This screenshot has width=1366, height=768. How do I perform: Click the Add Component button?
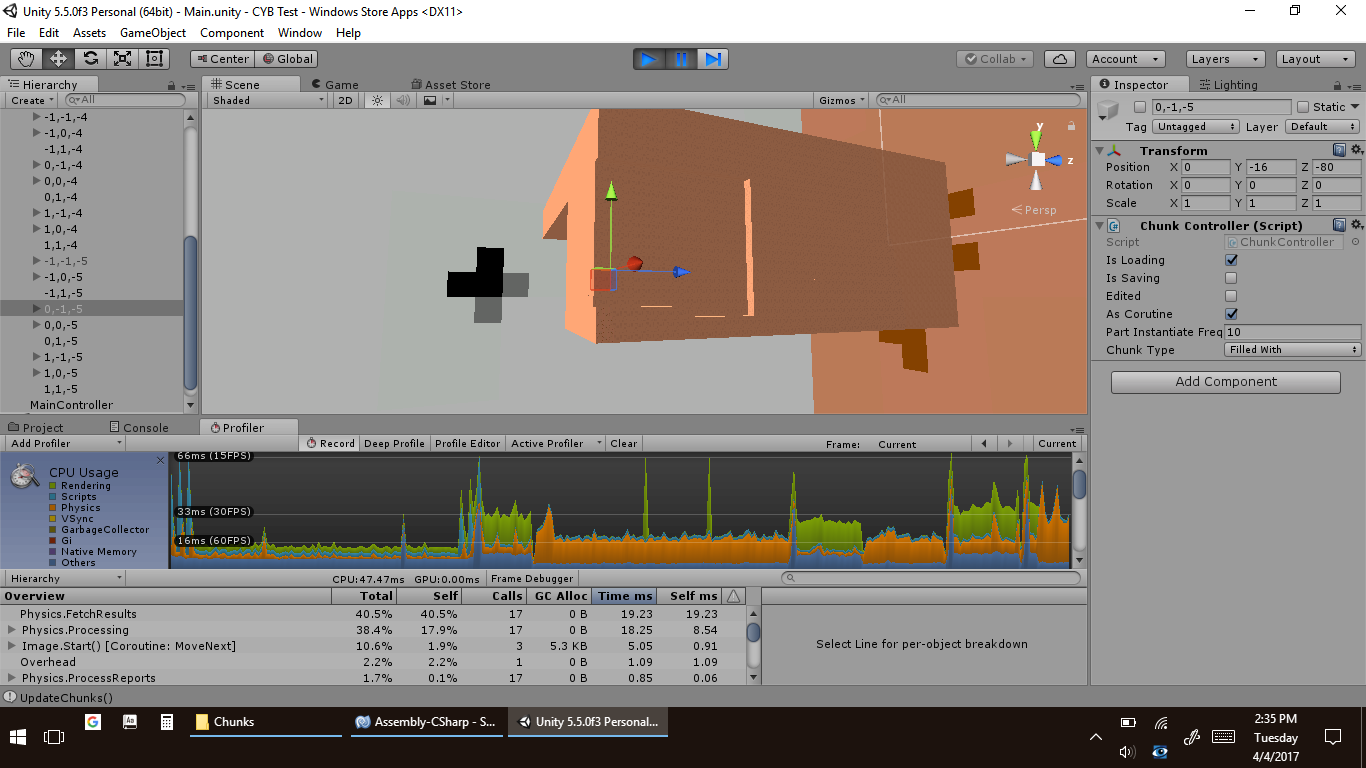(1225, 382)
